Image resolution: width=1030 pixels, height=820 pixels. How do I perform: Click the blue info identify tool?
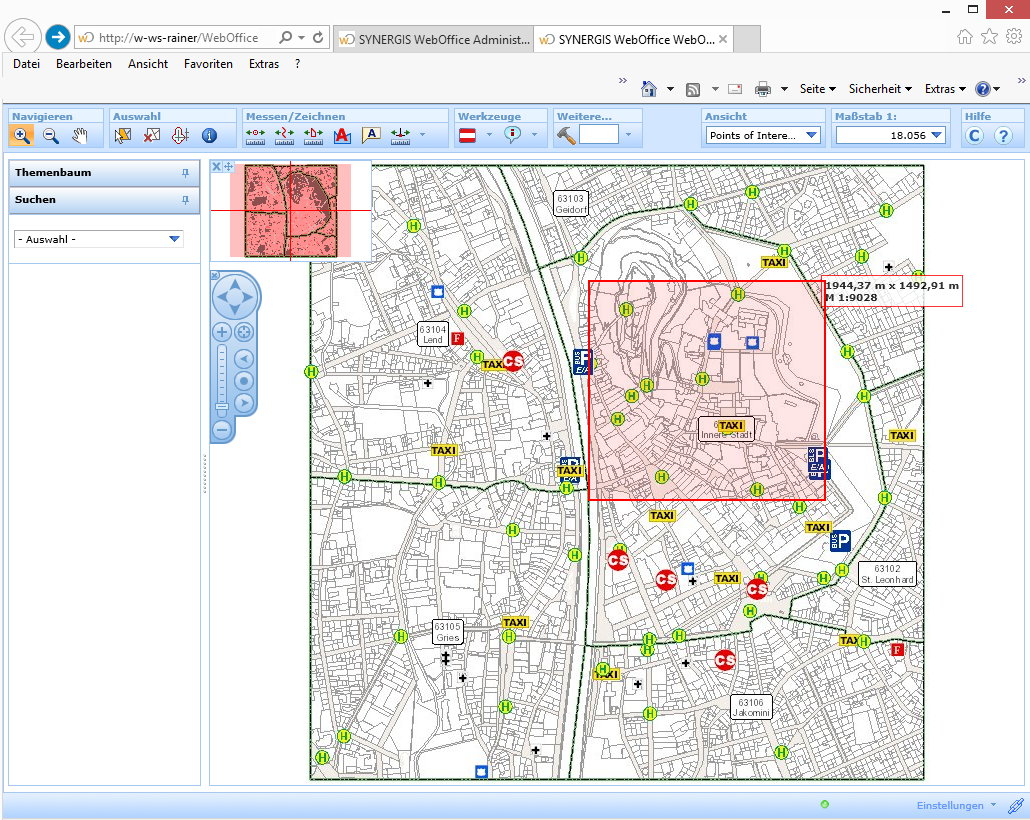pyautogui.click(x=209, y=136)
